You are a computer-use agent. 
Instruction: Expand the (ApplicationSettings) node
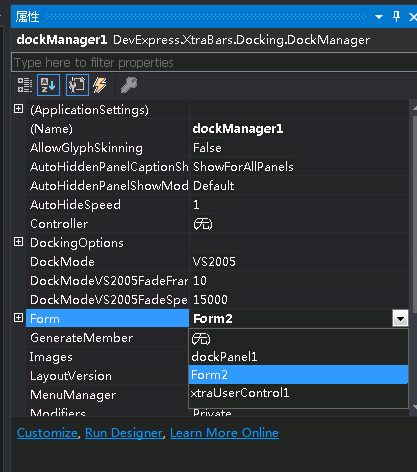19,109
